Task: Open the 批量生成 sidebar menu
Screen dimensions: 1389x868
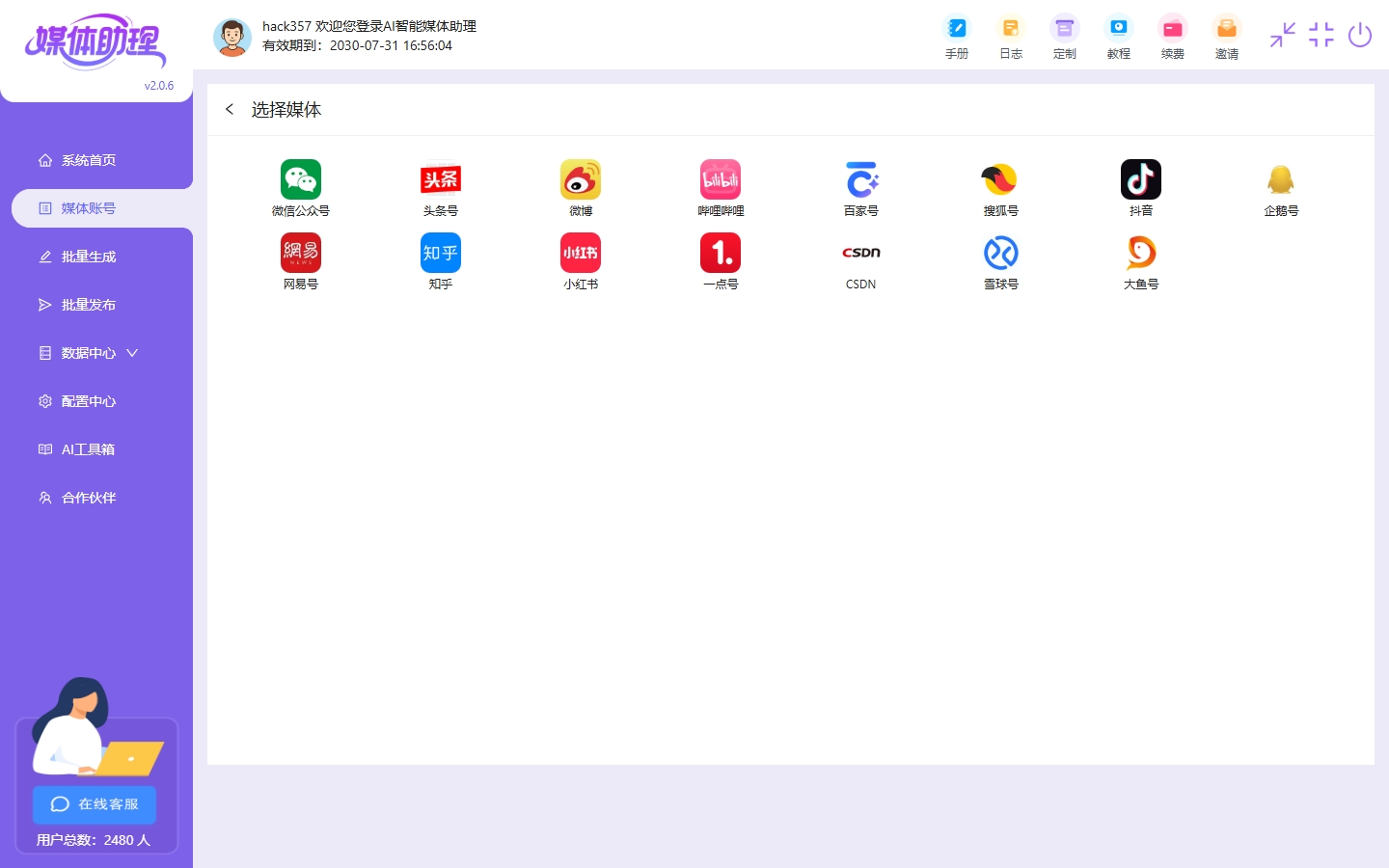Action: coord(89,257)
